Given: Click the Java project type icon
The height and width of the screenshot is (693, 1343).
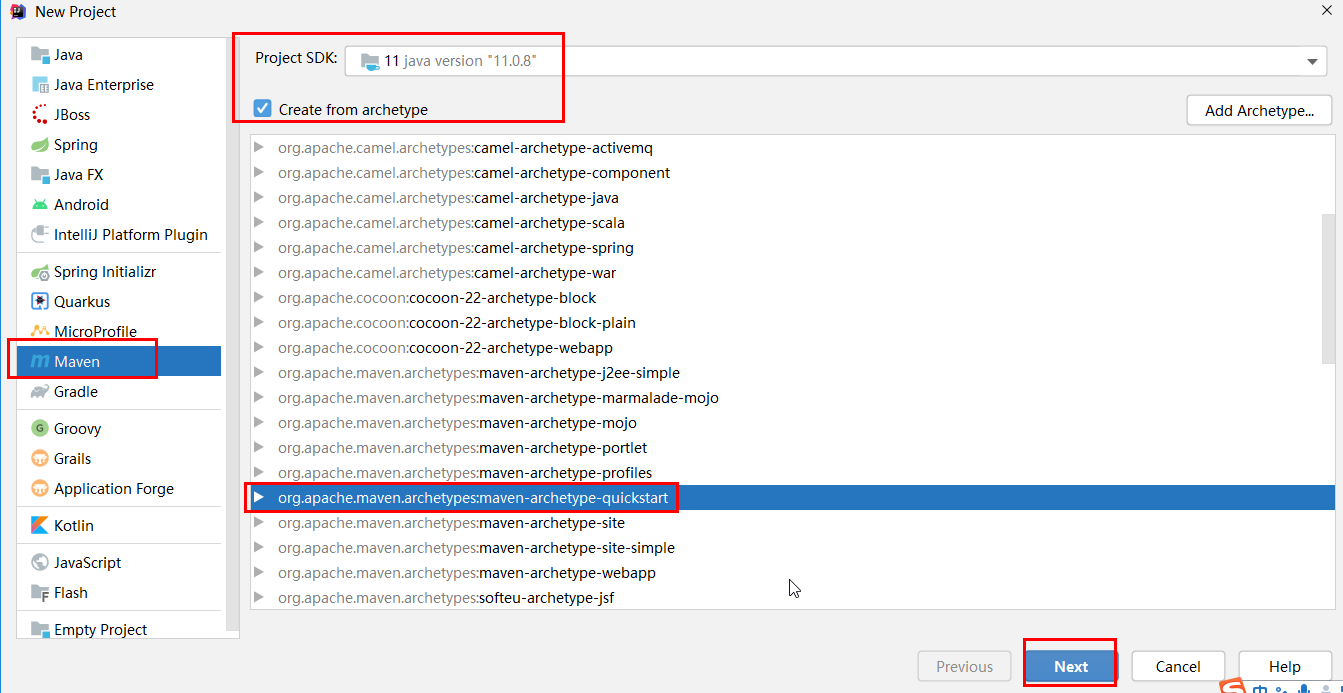Looking at the screenshot, I should click(40, 55).
